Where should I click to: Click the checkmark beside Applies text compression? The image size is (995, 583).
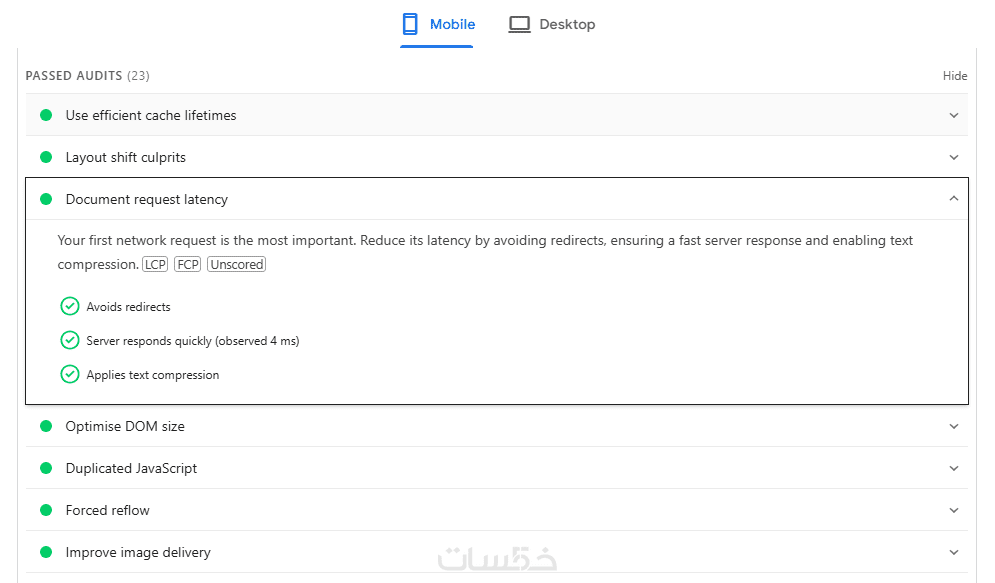(x=70, y=374)
